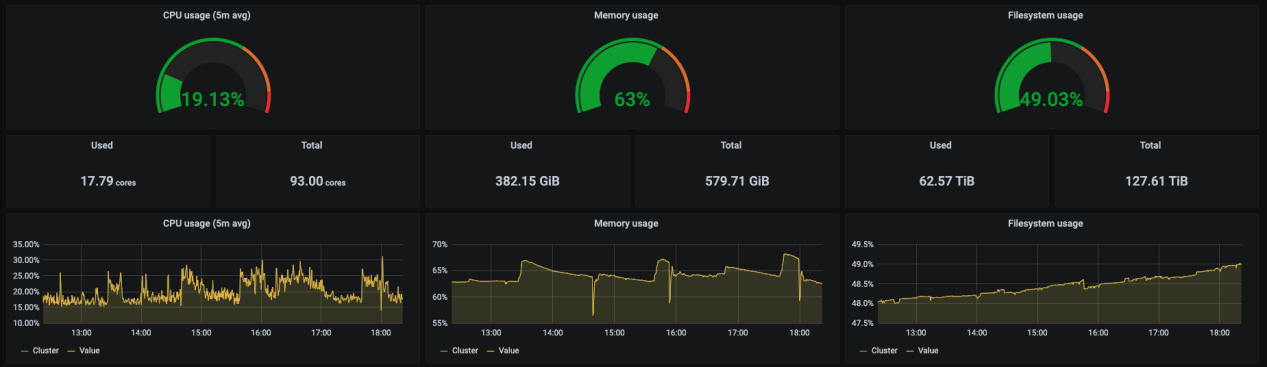Click the 14:00 time label on Filesystem graph

[x=977, y=333]
